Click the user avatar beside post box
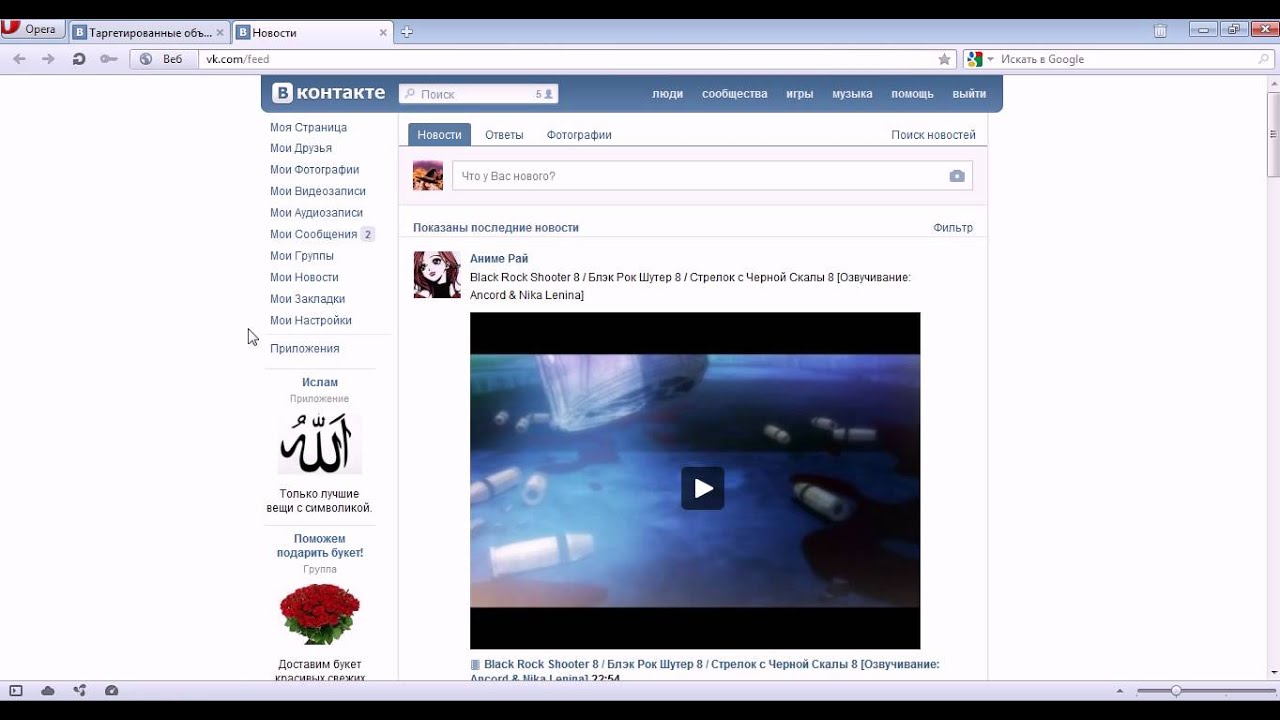 428,175
